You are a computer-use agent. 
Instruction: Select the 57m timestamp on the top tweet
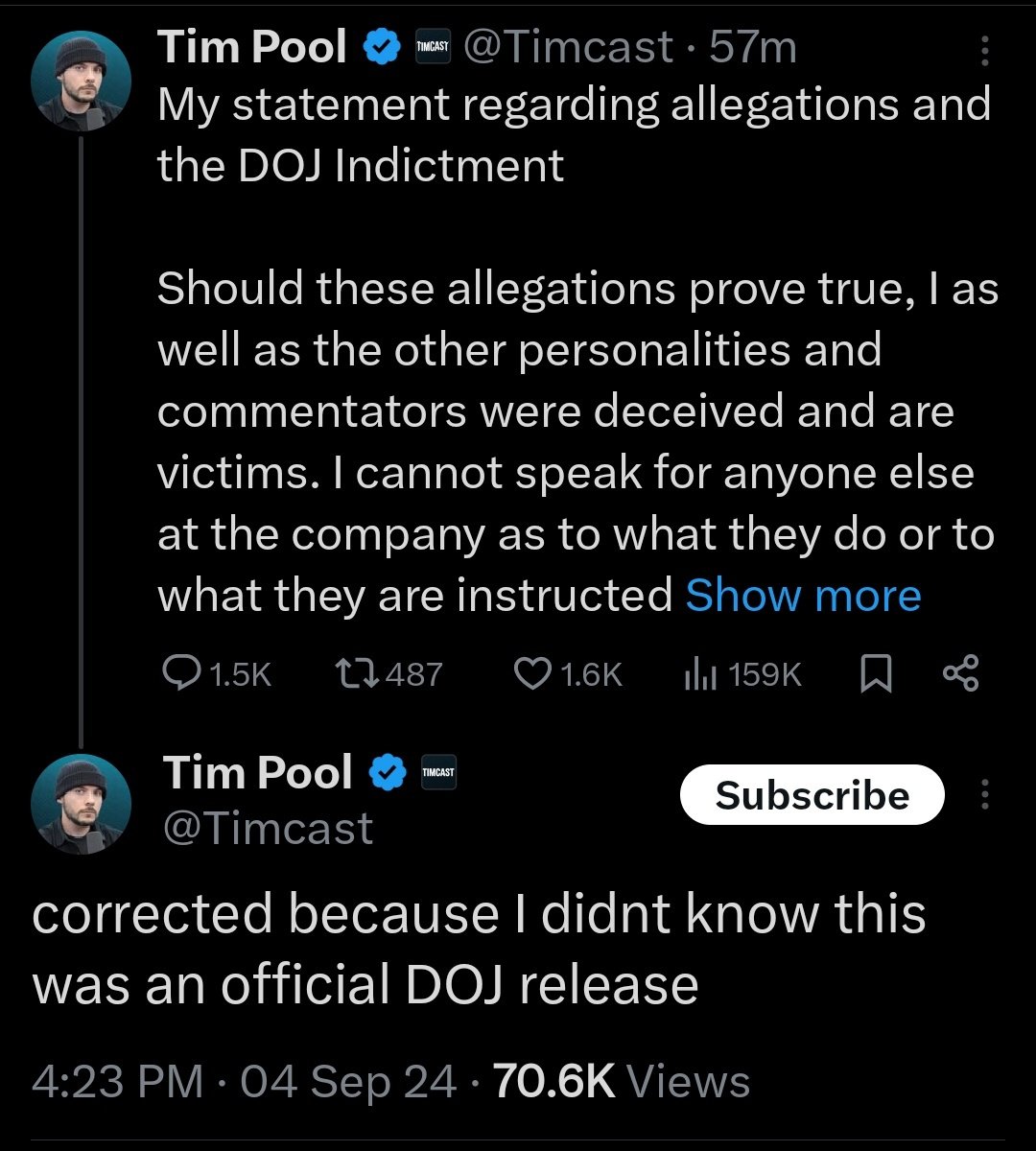[x=749, y=45]
